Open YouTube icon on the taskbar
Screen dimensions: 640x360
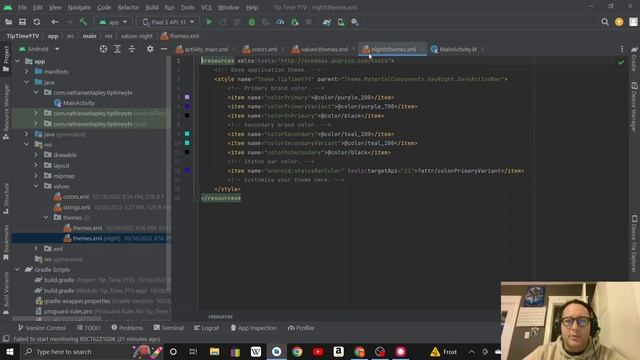318,351
